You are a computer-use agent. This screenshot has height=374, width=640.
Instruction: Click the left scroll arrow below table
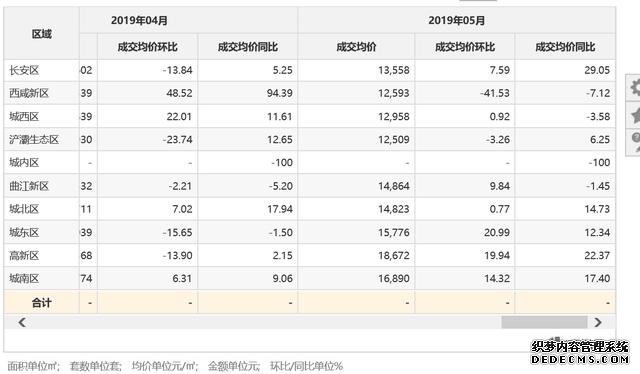(x=22, y=322)
